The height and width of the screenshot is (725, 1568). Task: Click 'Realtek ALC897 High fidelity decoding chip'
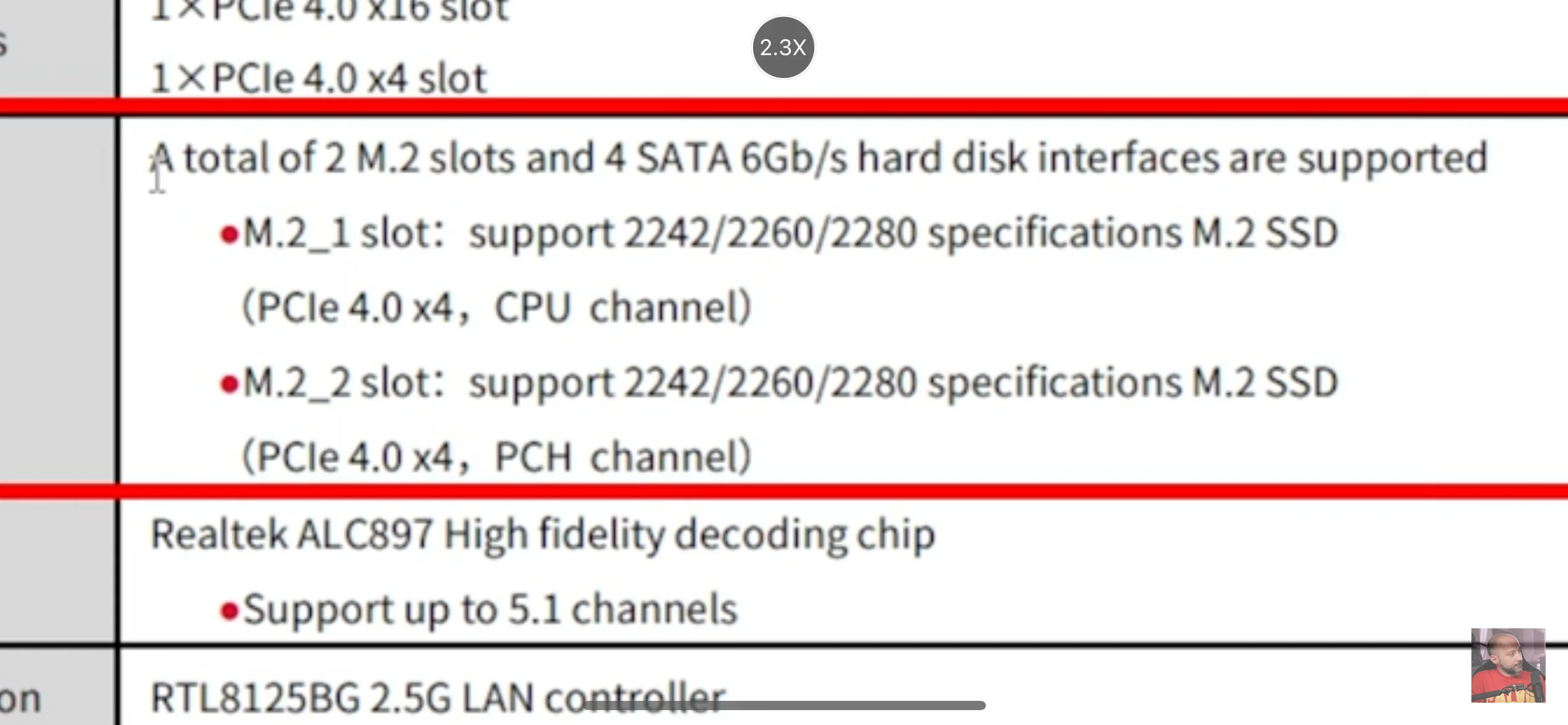pos(543,535)
